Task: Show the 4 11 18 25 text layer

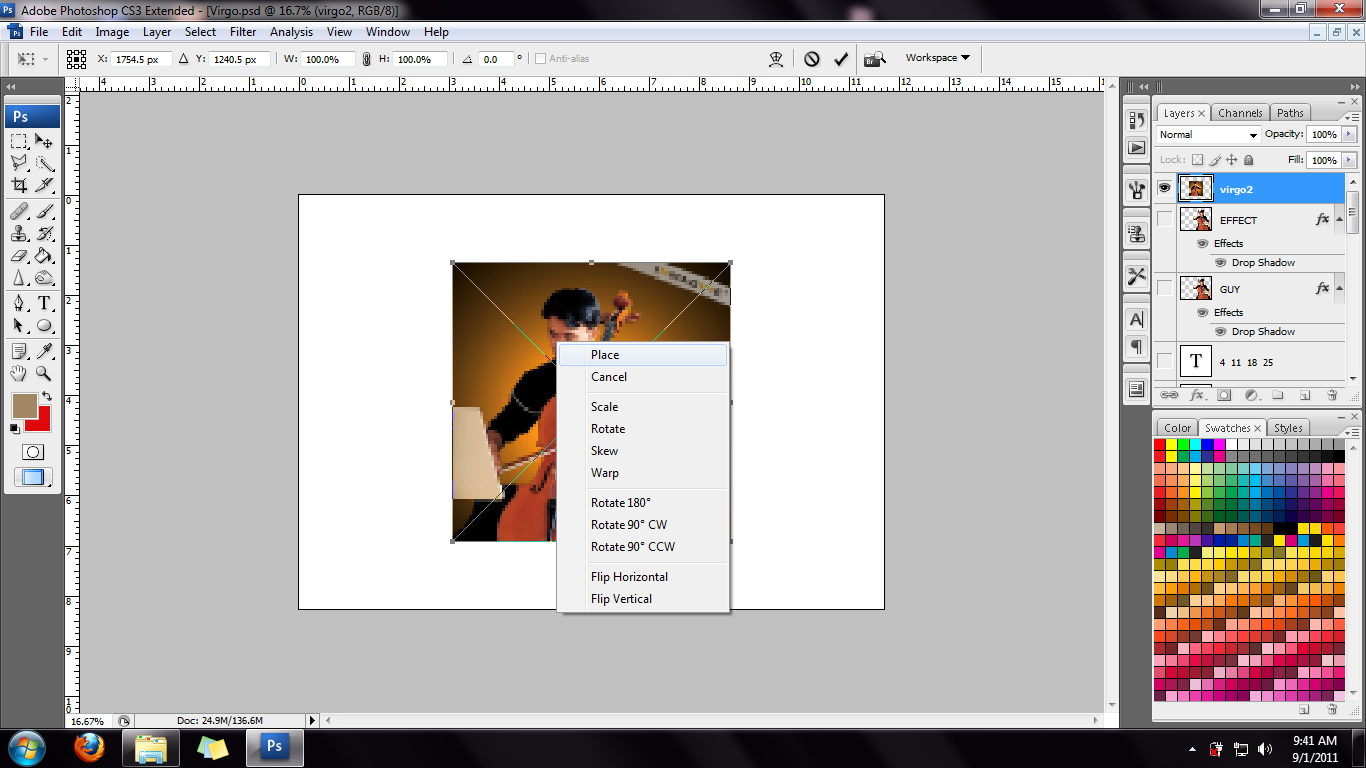Action: (x=1164, y=361)
